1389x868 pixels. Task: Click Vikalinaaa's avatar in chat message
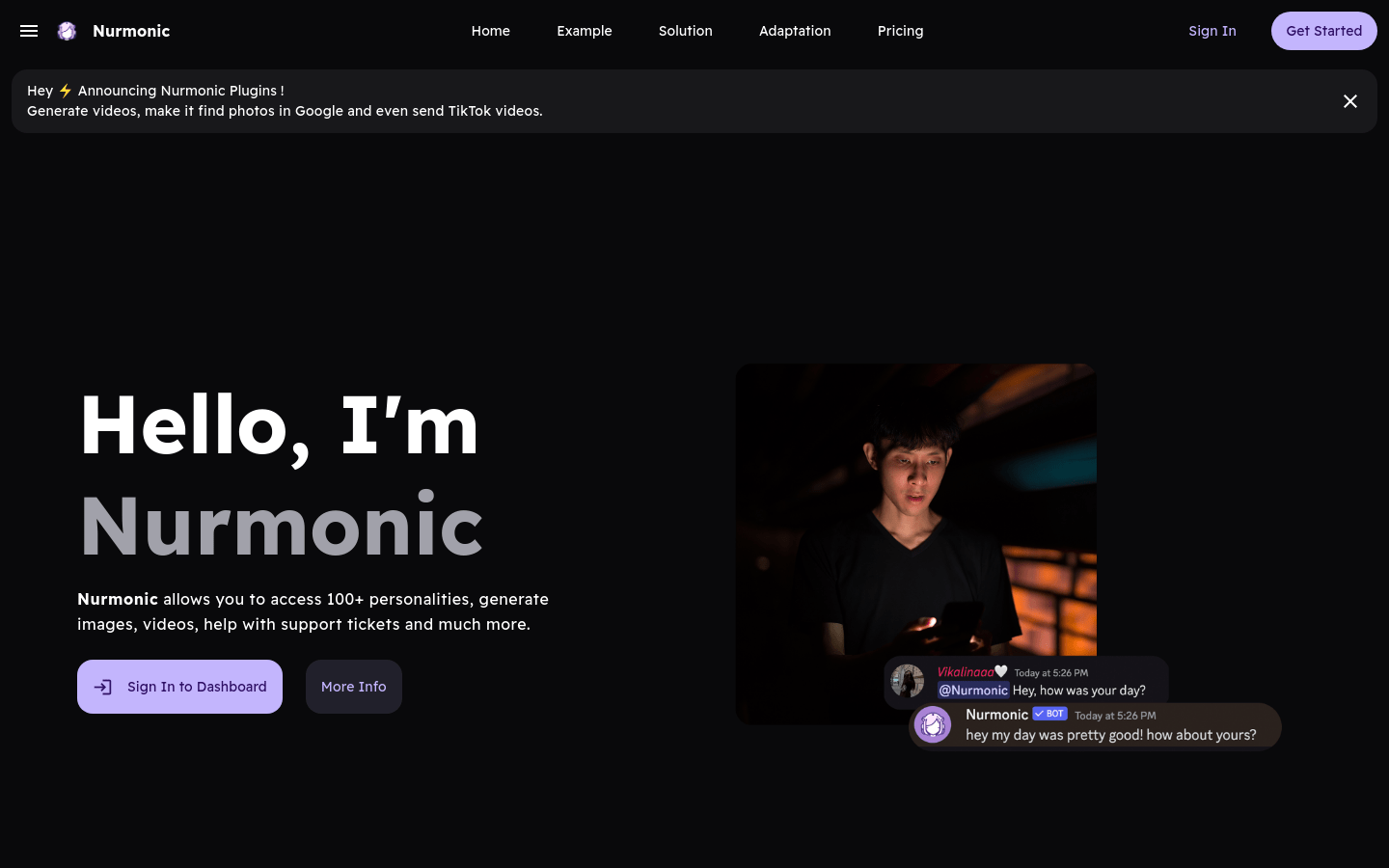tap(907, 681)
